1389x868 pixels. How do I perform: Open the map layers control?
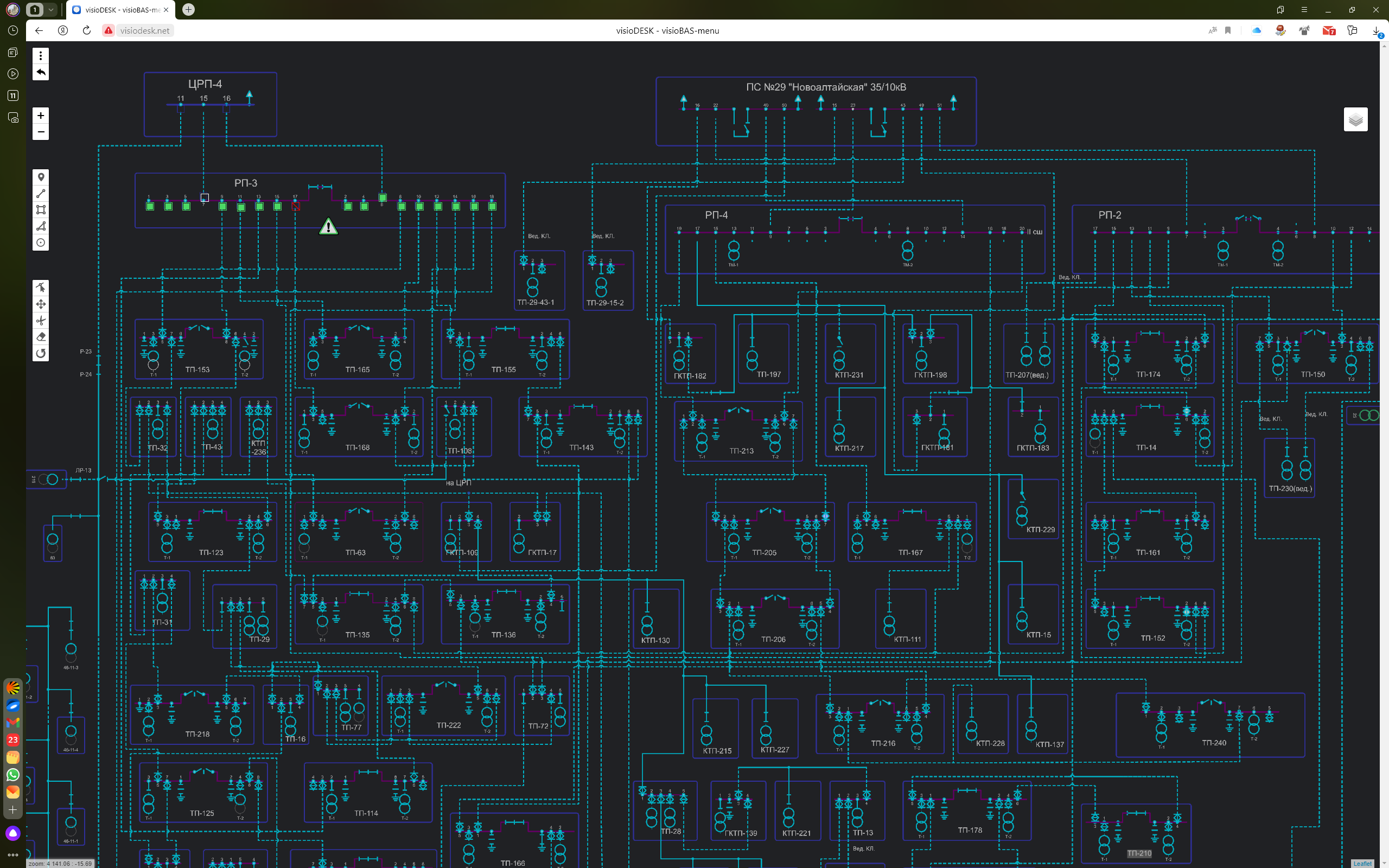pyautogui.click(x=1355, y=119)
